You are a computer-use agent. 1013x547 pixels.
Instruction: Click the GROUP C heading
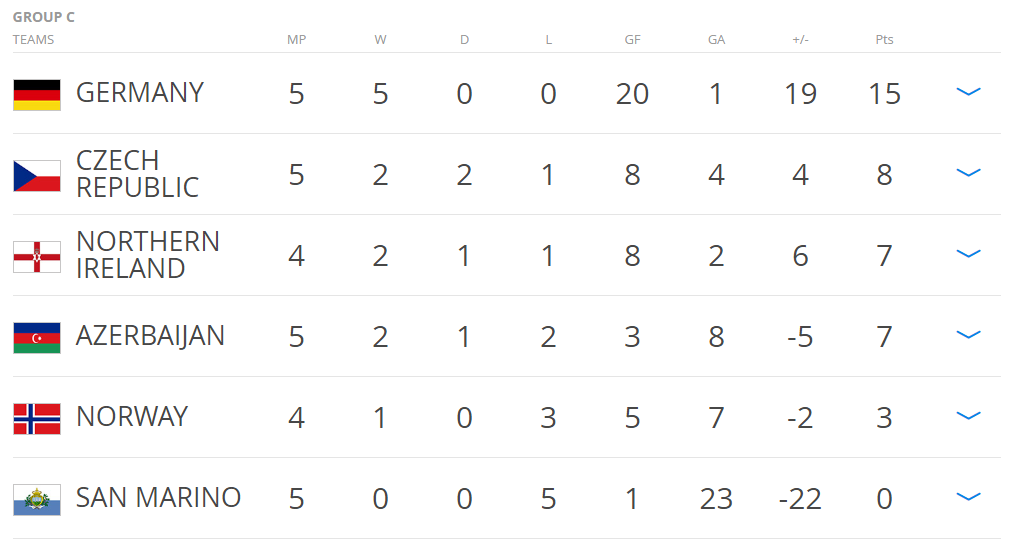[x=44, y=17]
